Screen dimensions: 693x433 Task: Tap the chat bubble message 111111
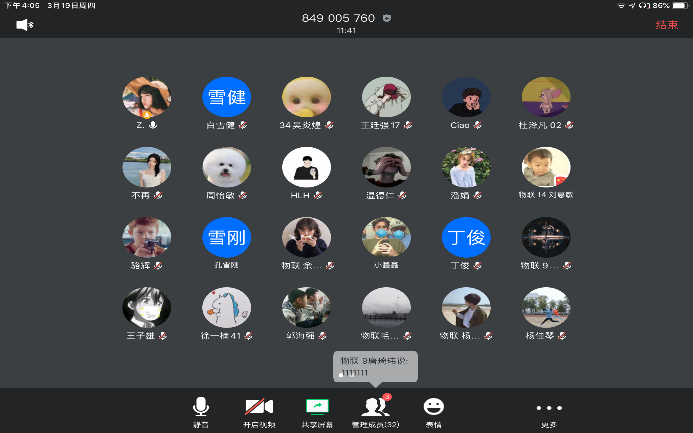pos(375,366)
